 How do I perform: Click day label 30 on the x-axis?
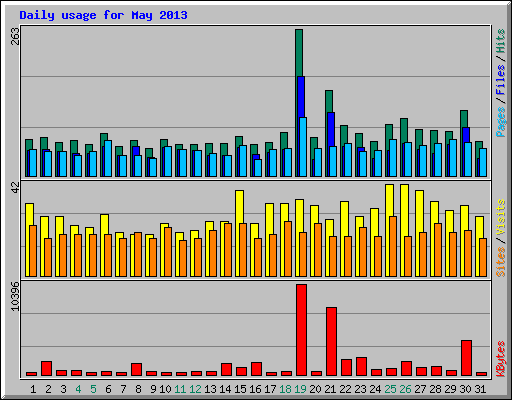click(x=465, y=389)
